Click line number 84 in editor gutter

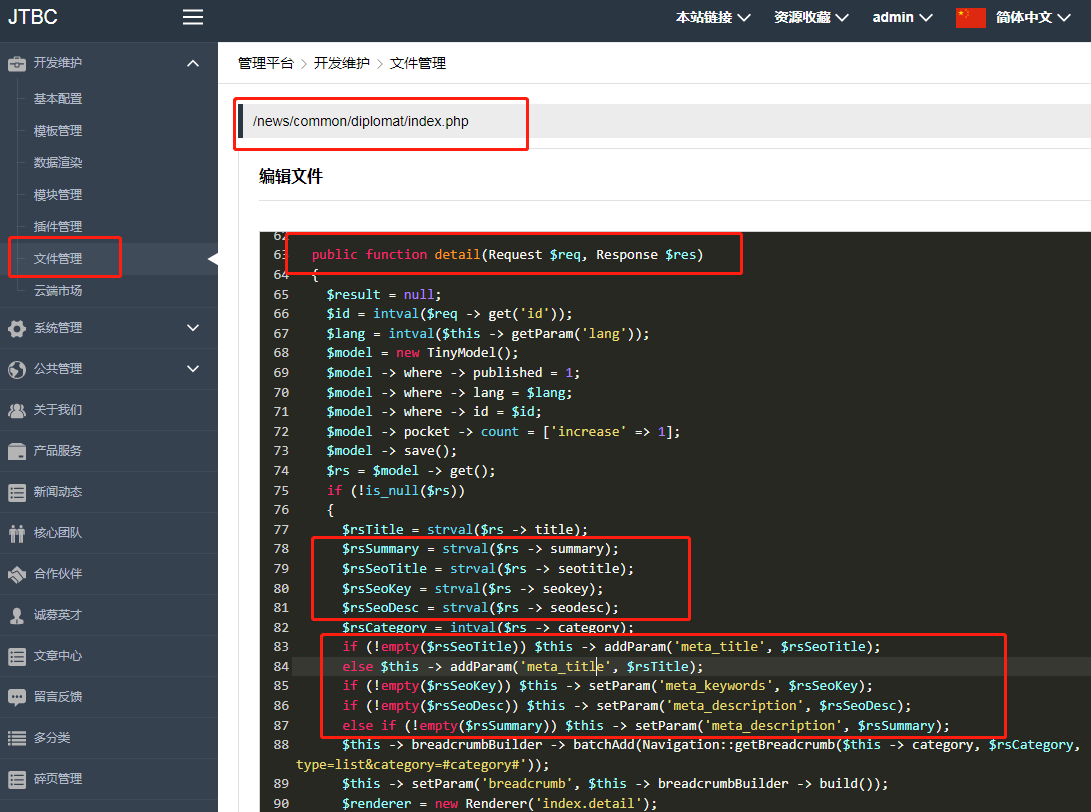(281, 667)
